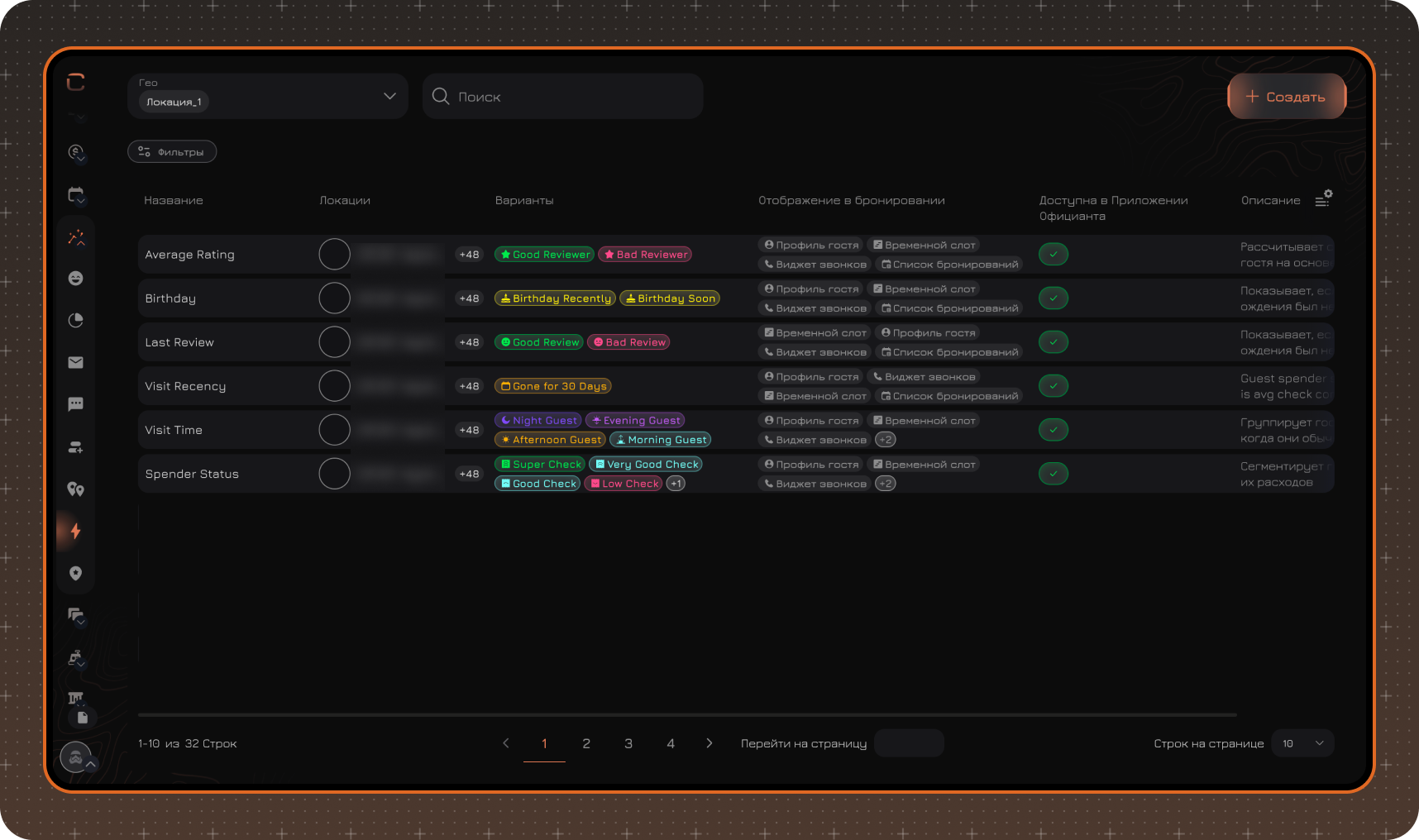Click the Afternoon Guest tag

coord(550,440)
